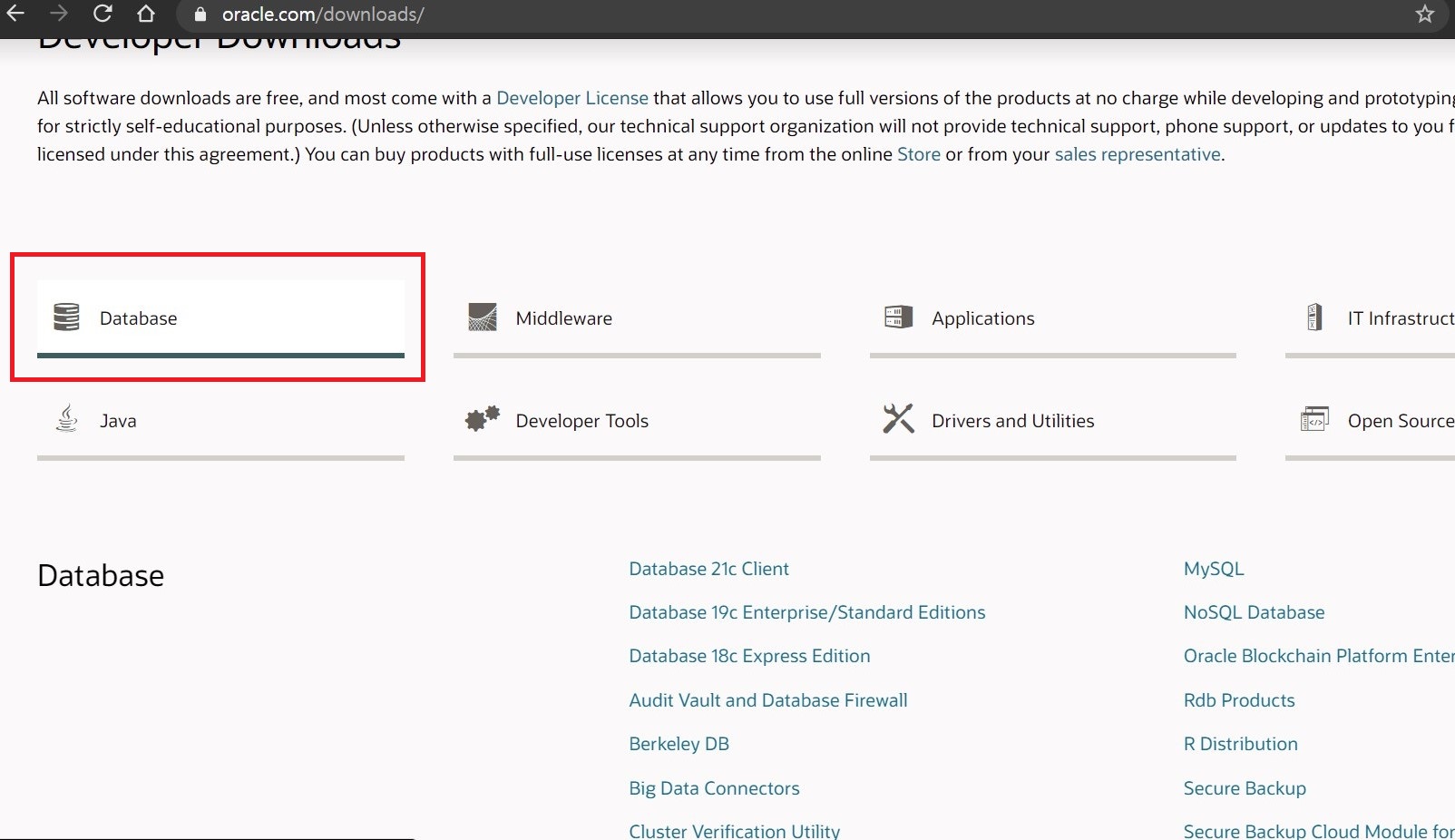
Task: Open the R Distribution link
Action: point(1240,744)
